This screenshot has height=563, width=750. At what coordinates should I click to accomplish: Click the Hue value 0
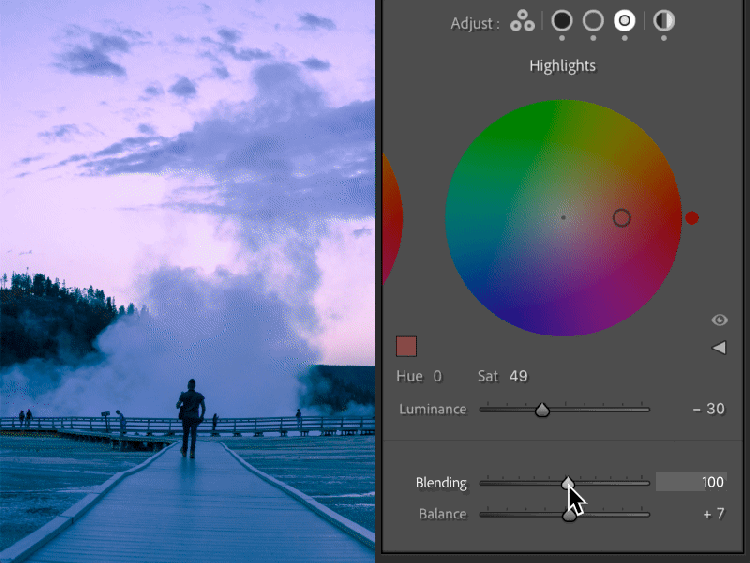pos(438,376)
